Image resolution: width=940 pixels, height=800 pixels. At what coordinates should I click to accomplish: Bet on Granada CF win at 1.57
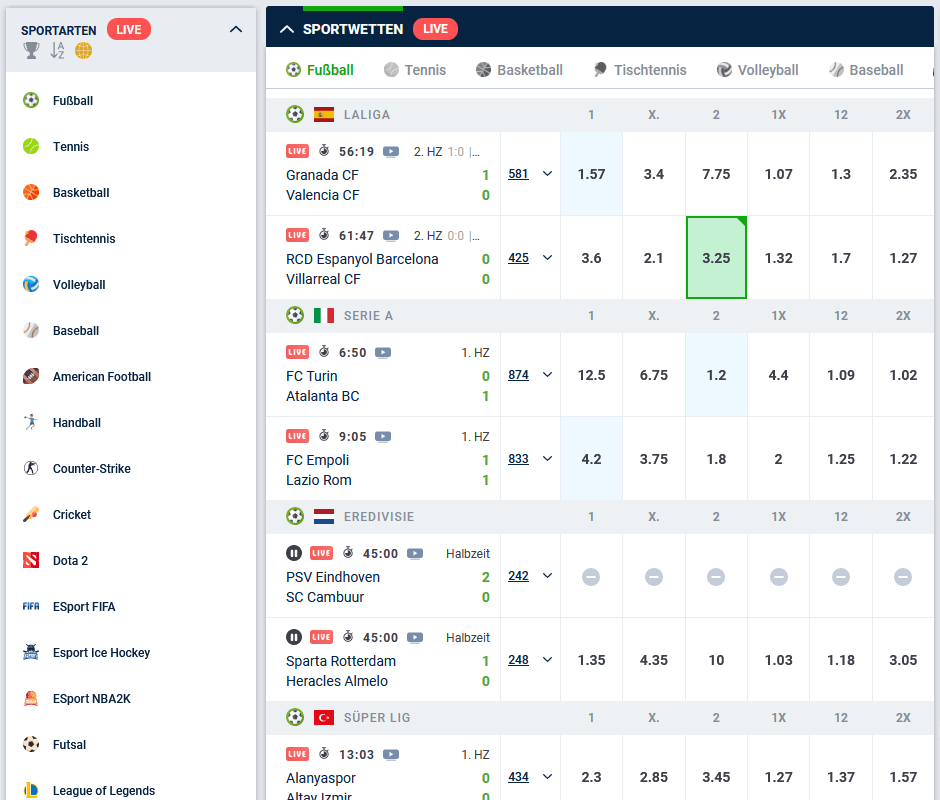pyautogui.click(x=591, y=174)
